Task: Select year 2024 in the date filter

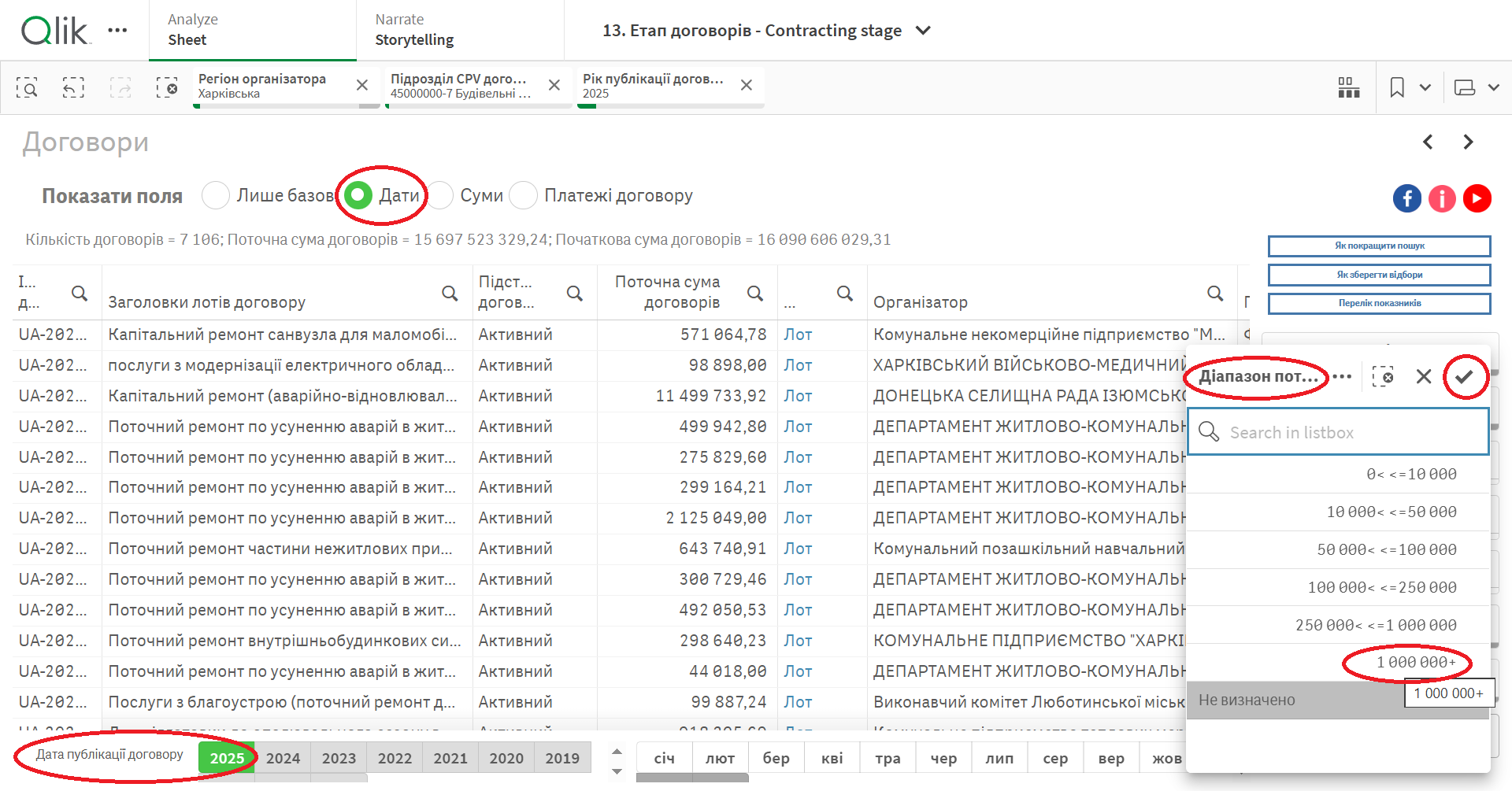Action: pos(283,758)
